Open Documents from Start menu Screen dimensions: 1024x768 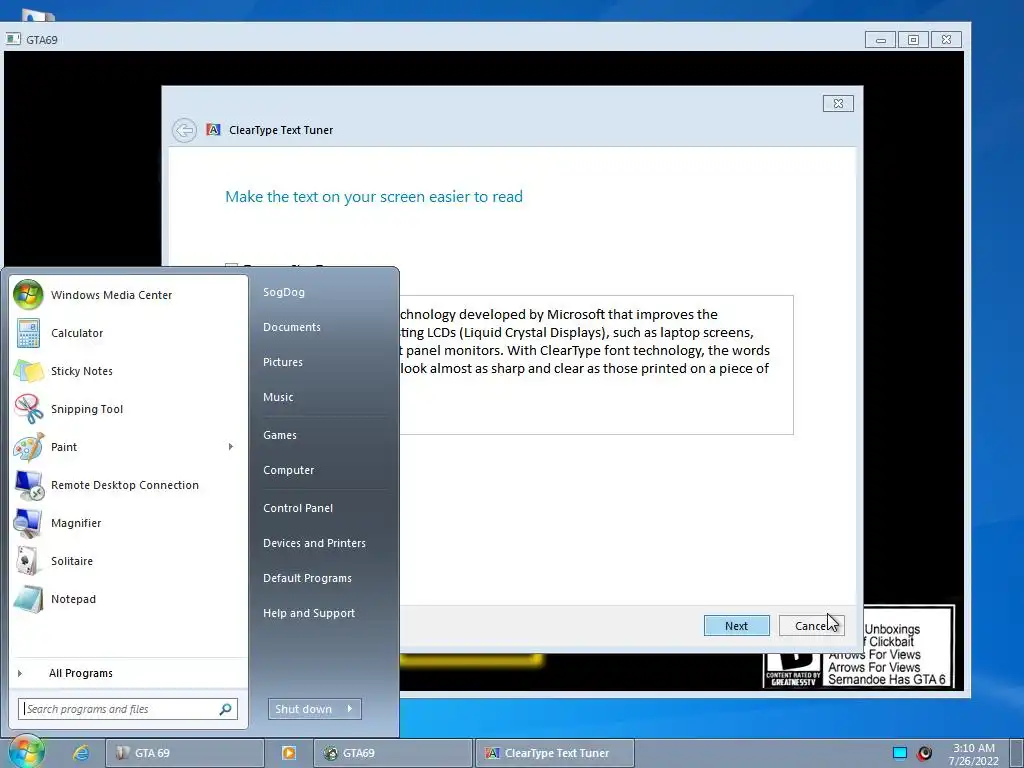(x=291, y=327)
